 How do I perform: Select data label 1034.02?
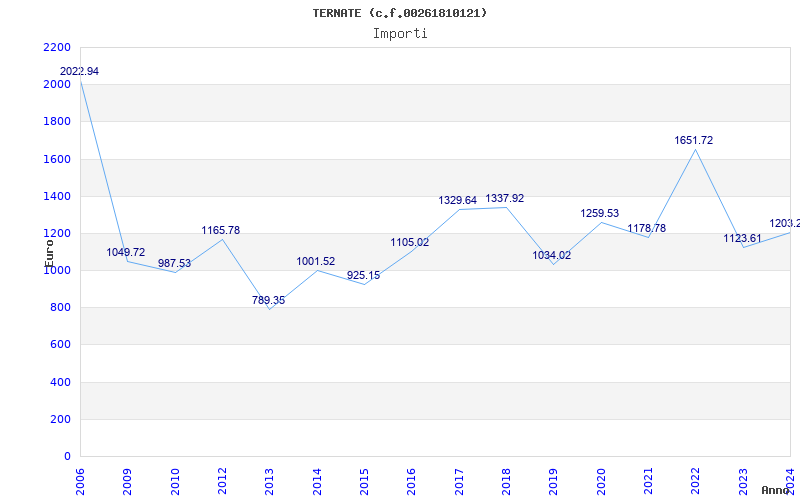click(552, 256)
